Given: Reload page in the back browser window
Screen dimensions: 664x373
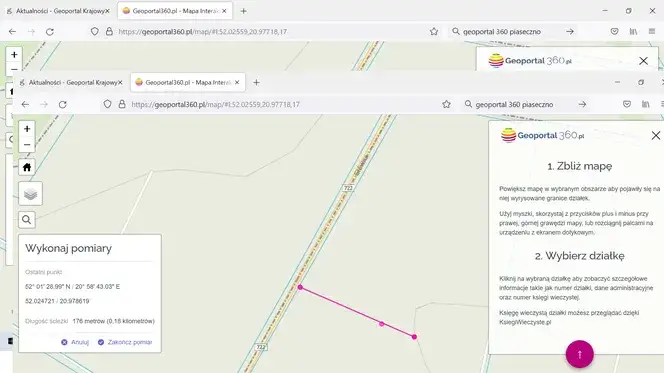Looking at the screenshot, I should [50, 31].
